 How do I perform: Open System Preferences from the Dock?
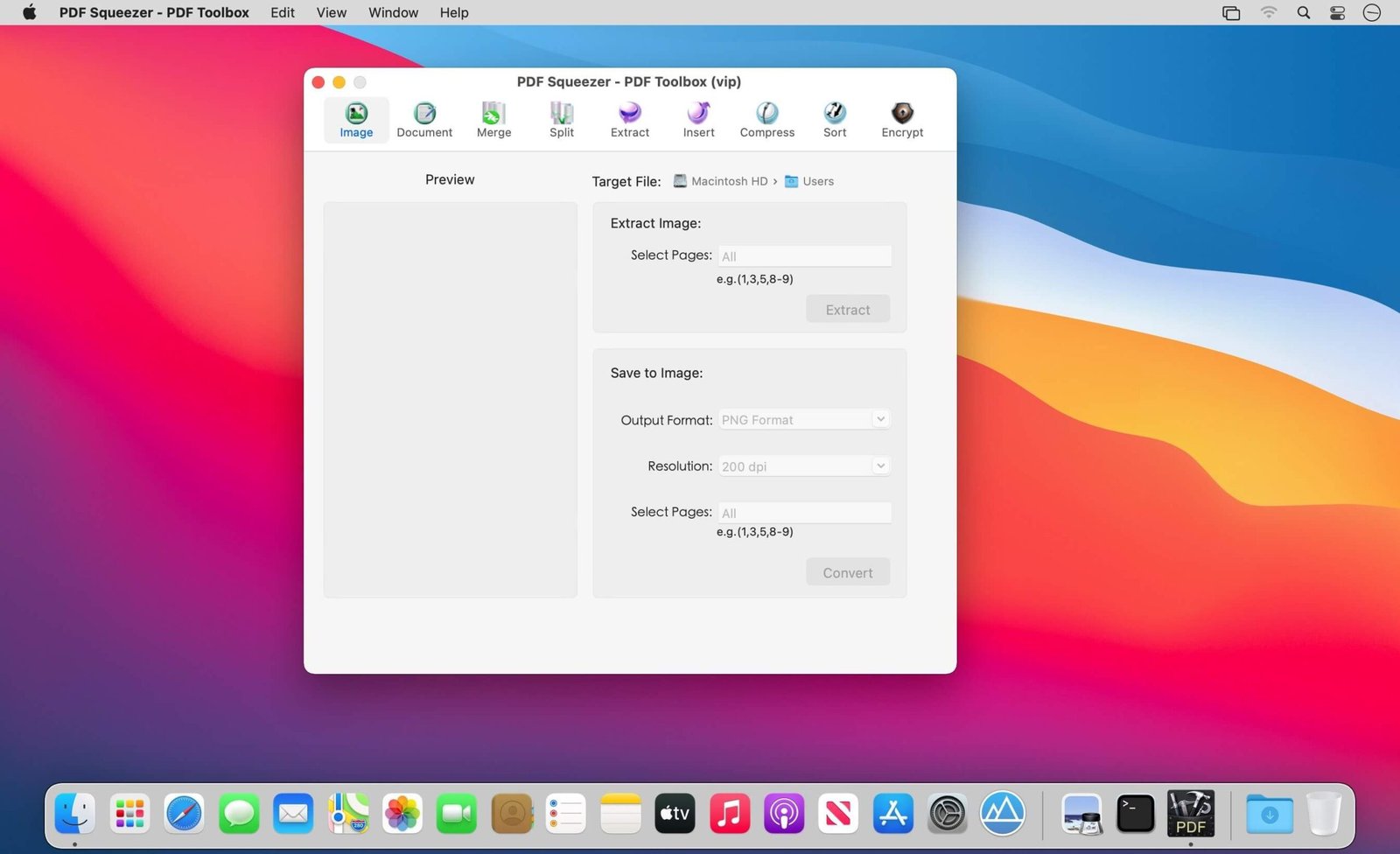click(x=947, y=814)
